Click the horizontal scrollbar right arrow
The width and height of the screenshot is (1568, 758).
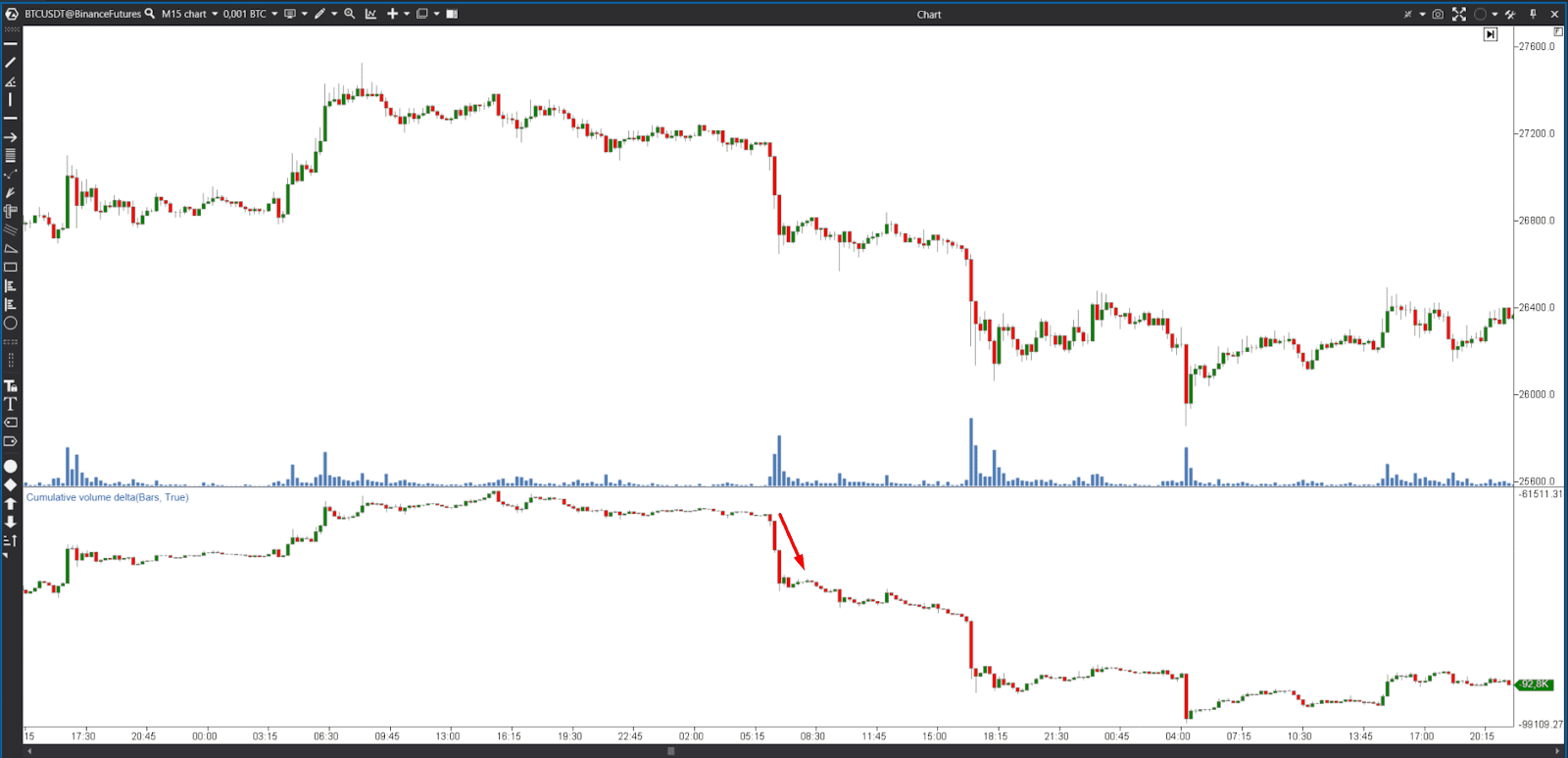pyautogui.click(x=1558, y=751)
